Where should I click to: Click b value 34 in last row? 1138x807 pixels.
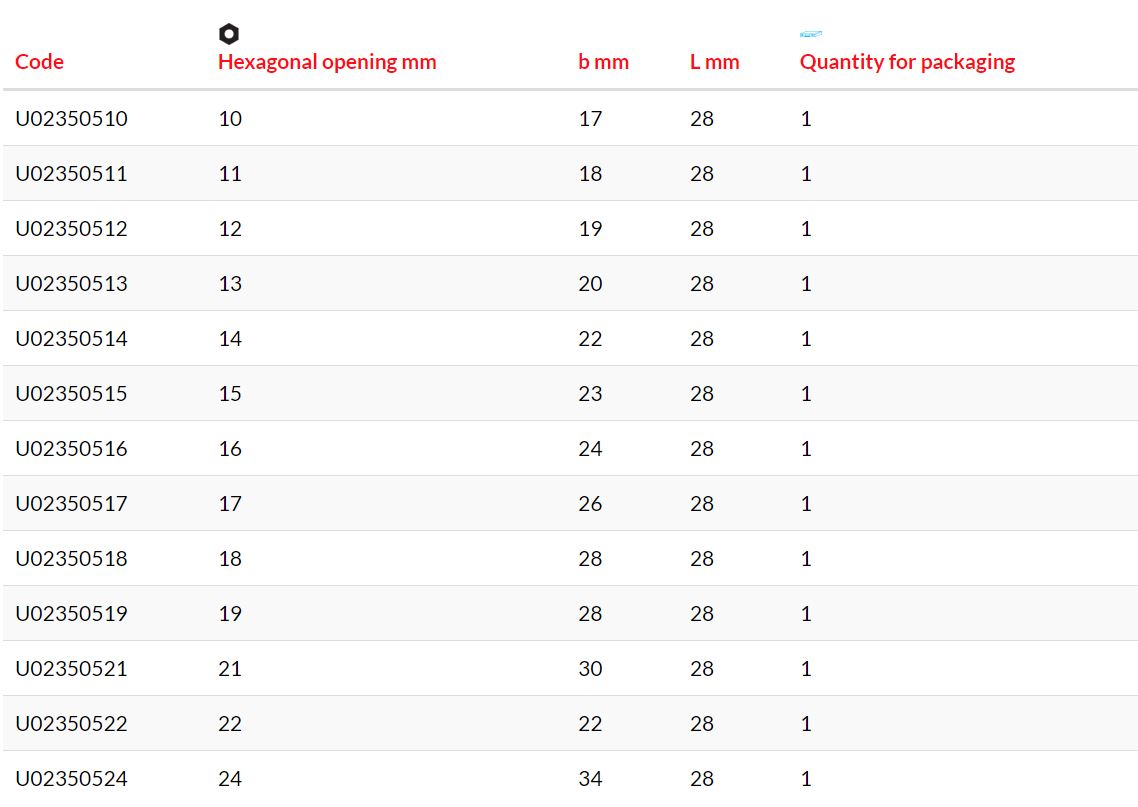tap(590, 779)
